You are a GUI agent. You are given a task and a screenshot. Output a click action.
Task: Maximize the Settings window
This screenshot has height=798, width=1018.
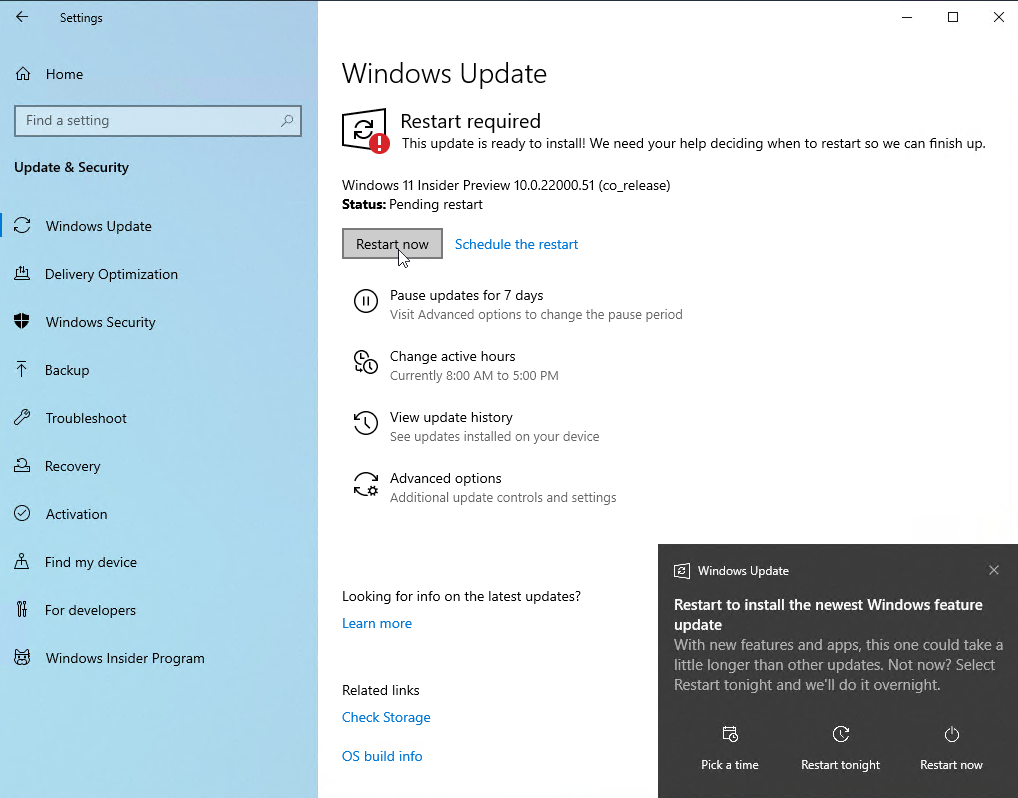953,18
